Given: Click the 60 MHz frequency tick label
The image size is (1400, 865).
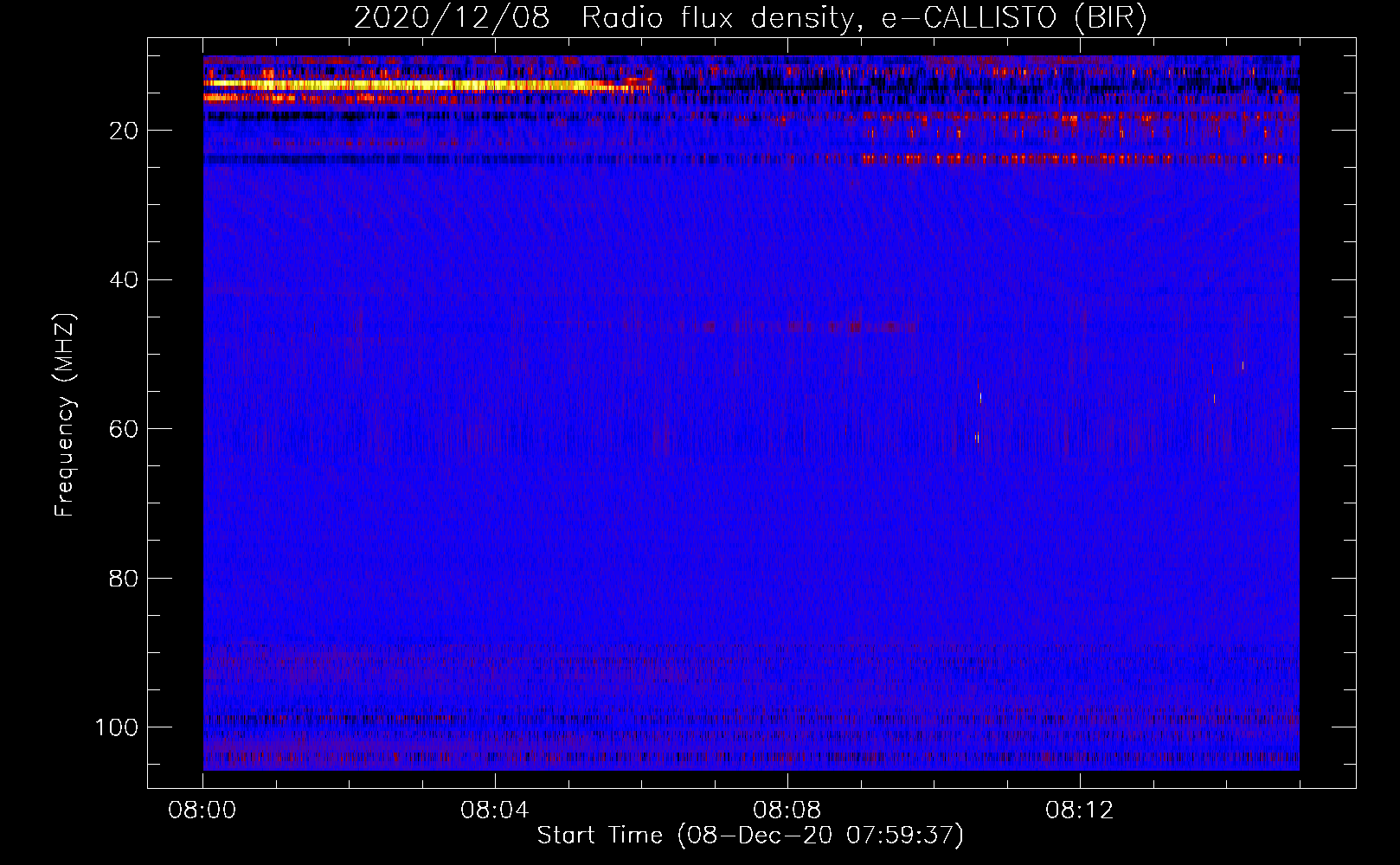Looking at the screenshot, I should click(x=124, y=429).
